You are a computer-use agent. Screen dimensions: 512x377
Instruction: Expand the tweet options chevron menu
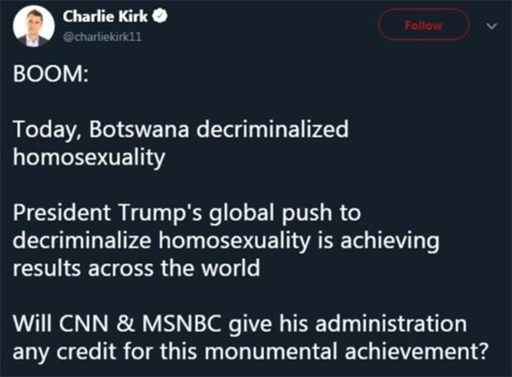point(492,26)
